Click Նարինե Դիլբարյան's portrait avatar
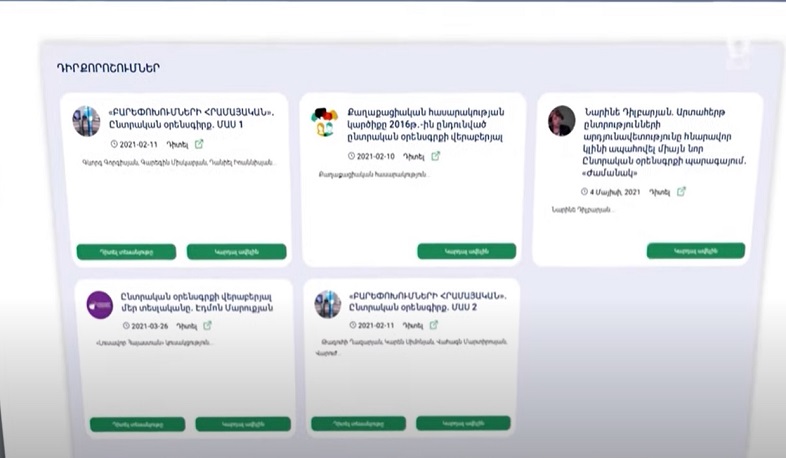The width and height of the screenshot is (786, 458). (561, 120)
